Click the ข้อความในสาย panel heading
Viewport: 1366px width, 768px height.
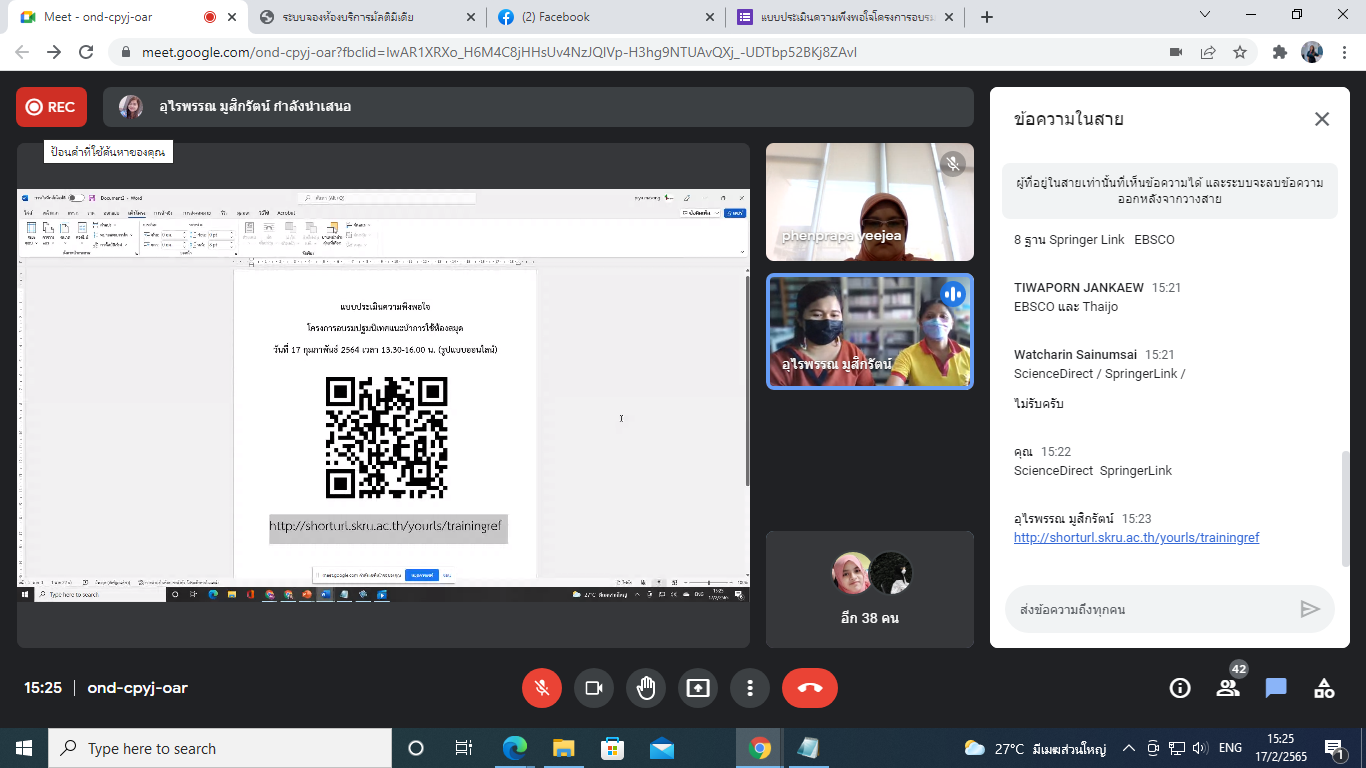click(x=1069, y=119)
